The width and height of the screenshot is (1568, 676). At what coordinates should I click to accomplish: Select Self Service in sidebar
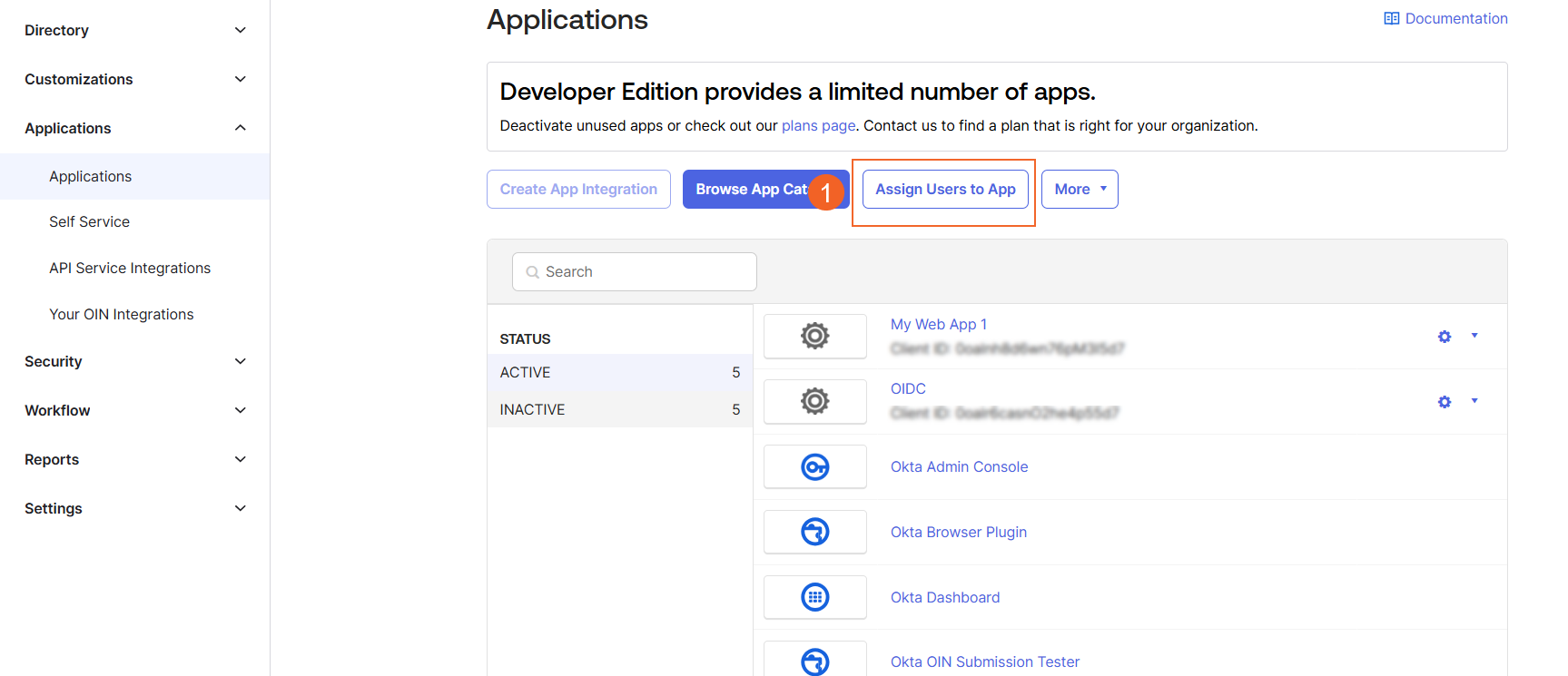[89, 221]
